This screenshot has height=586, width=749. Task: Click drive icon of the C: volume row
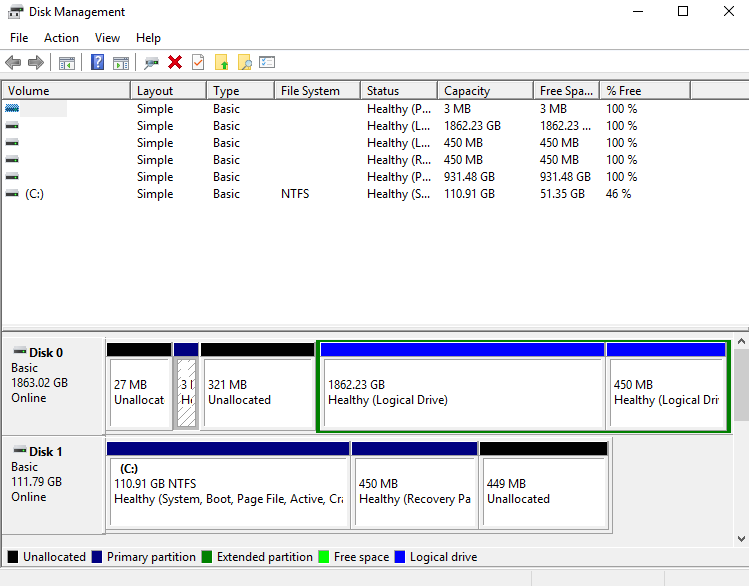click(x=12, y=194)
